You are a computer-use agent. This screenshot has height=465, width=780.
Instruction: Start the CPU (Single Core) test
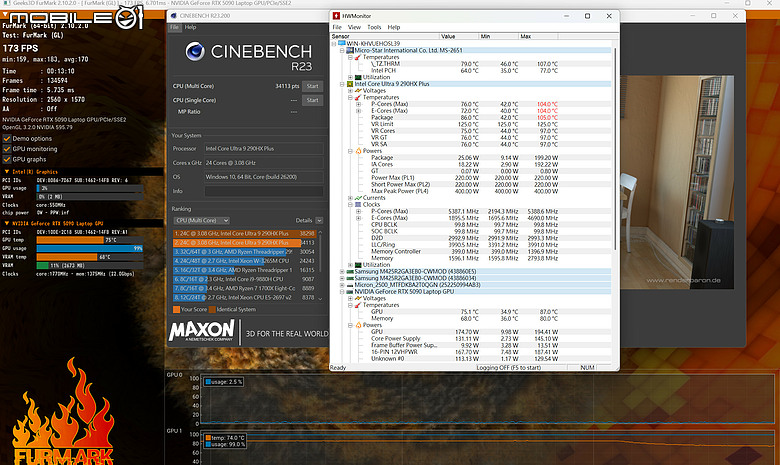coord(312,100)
